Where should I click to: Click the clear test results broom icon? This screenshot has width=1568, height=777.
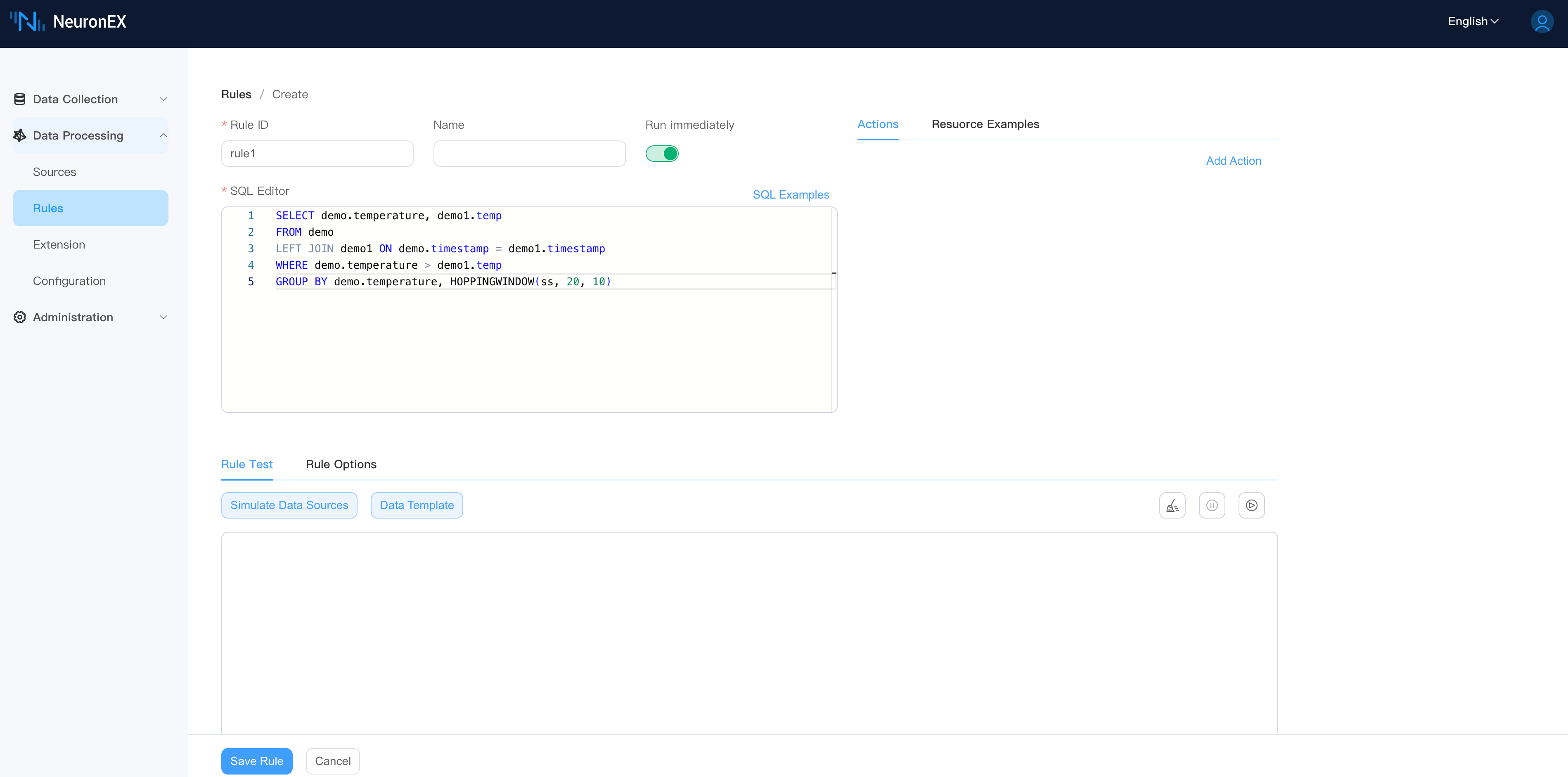point(1172,505)
